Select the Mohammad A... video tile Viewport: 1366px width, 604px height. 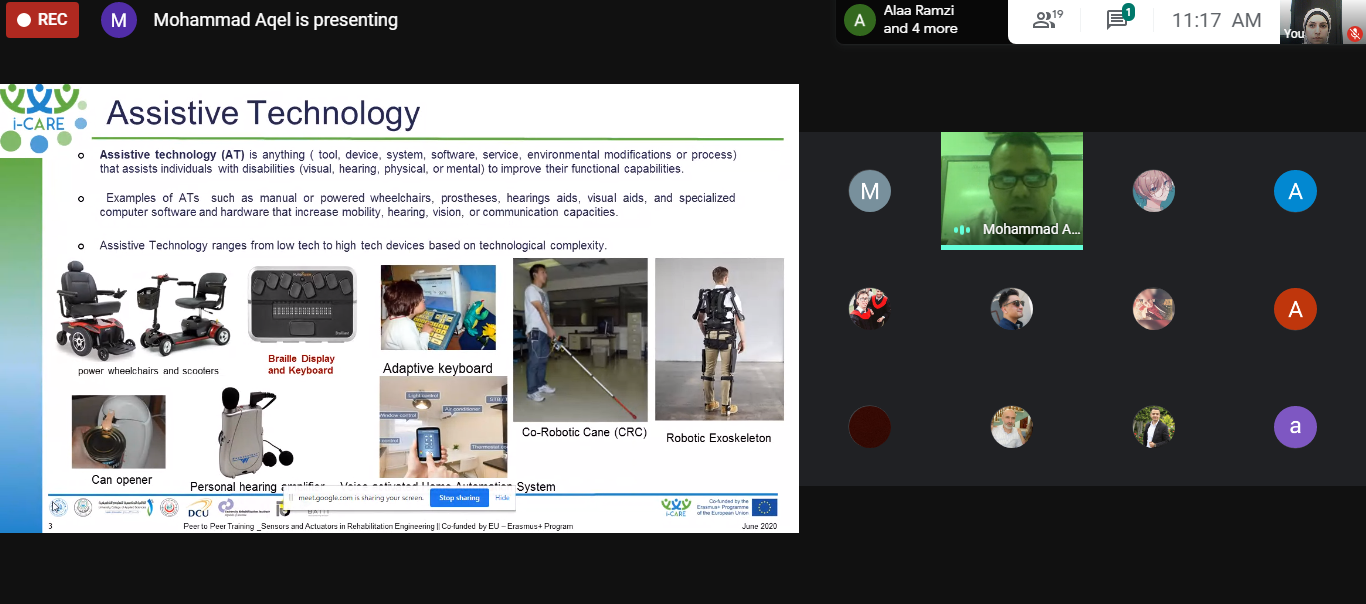(1011, 190)
